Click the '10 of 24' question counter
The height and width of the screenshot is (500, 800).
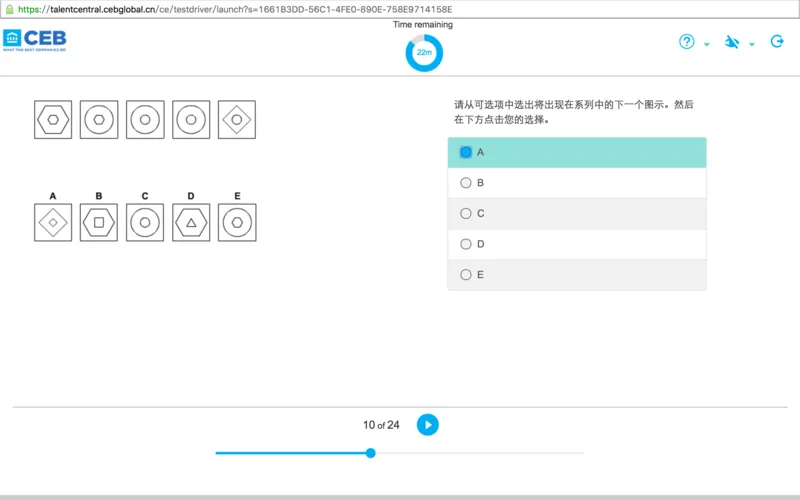(381, 425)
